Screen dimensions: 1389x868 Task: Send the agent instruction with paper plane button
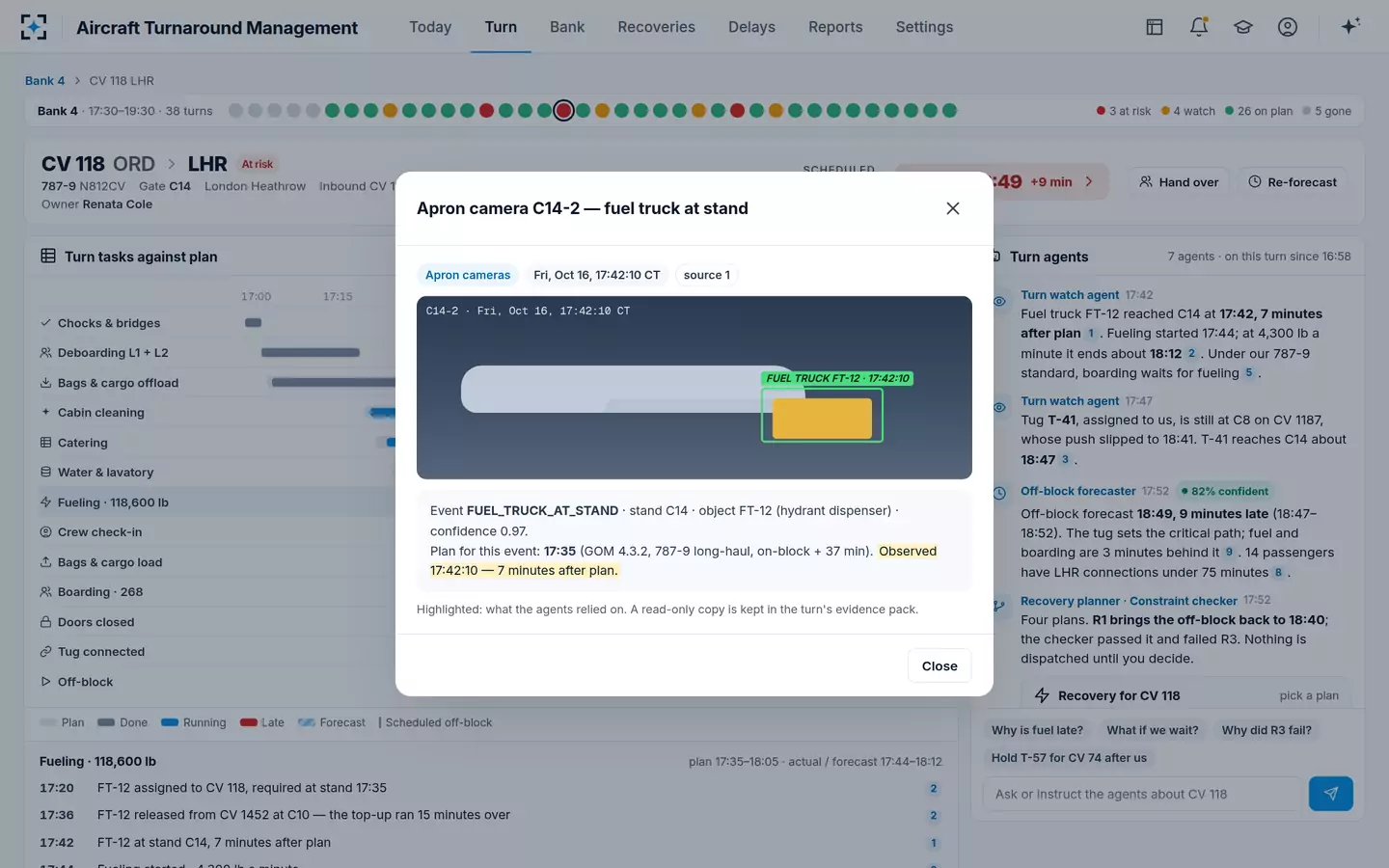(x=1330, y=794)
